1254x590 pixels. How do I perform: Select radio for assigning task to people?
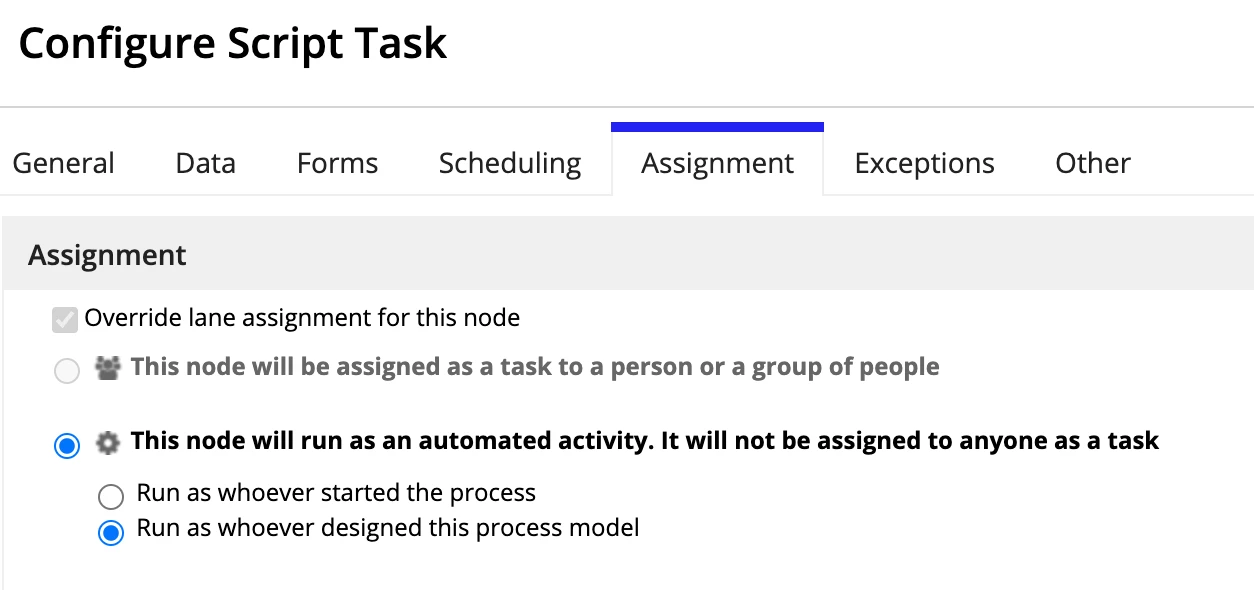[67, 372]
